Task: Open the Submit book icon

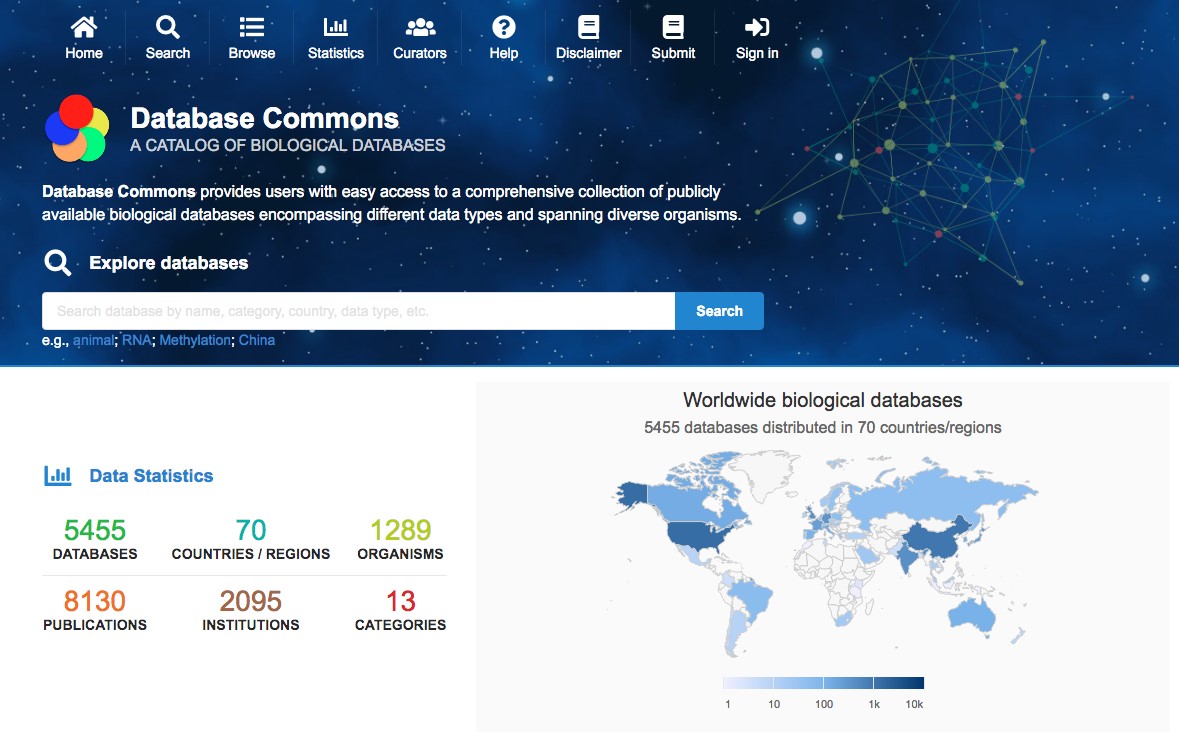Action: coord(673,27)
